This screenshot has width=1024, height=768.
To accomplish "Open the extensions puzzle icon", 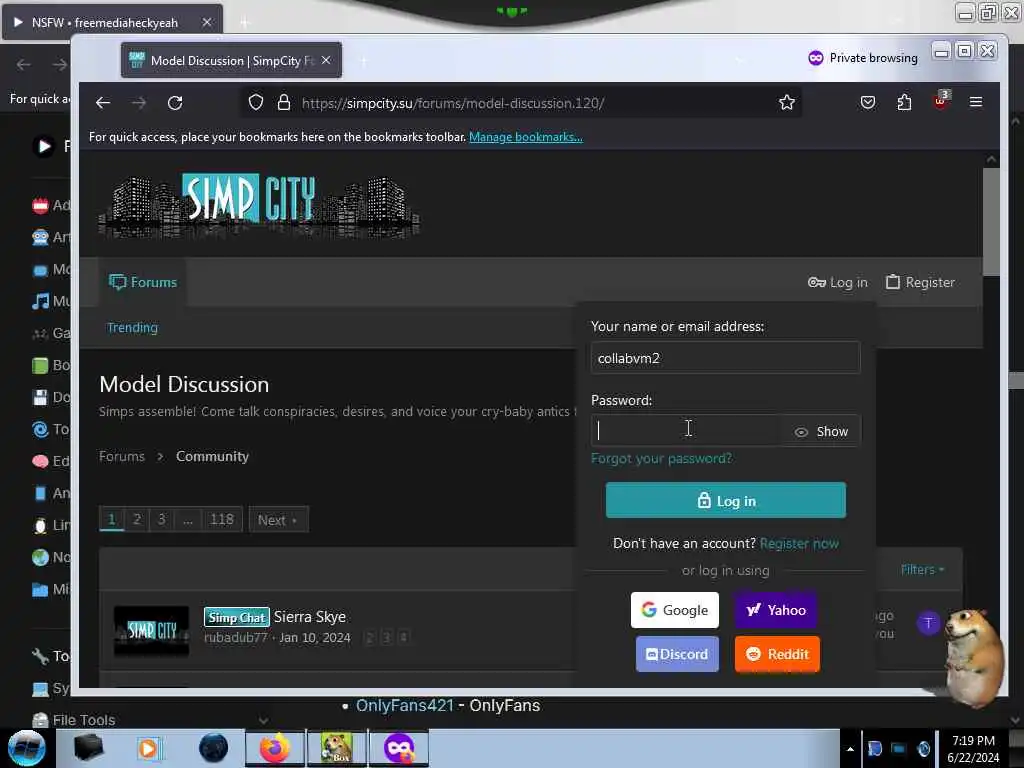I will click(x=904, y=102).
